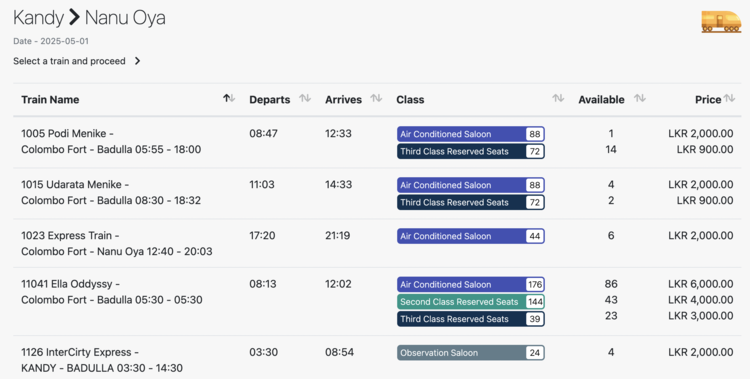Click departure time 11:03

point(262,185)
